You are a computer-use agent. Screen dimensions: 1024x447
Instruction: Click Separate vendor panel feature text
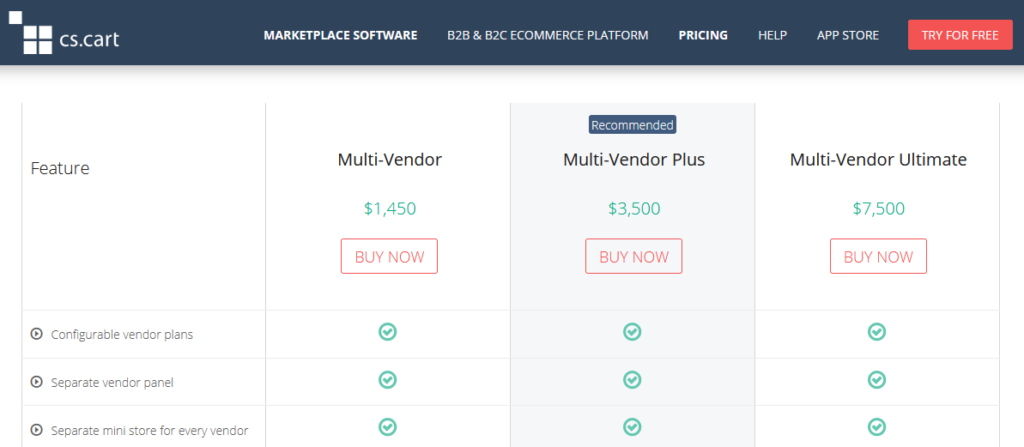[112, 383]
